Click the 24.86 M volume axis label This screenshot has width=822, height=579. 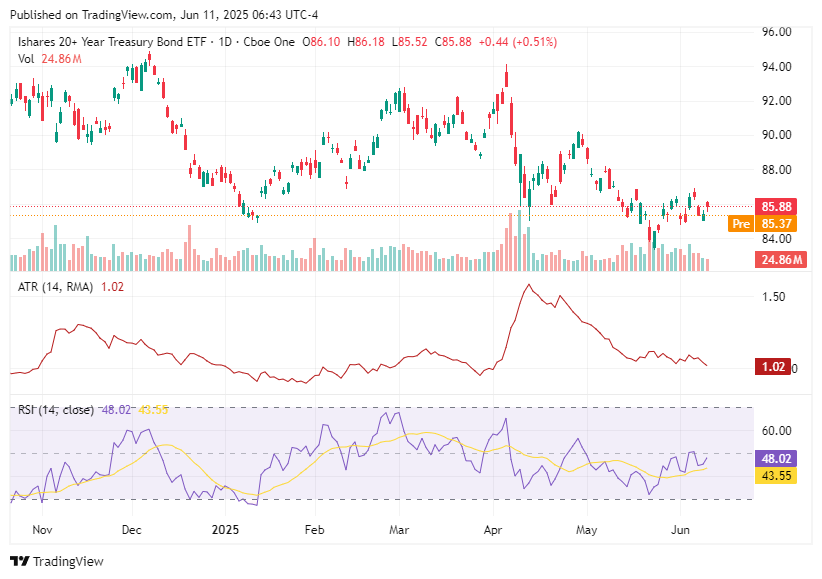click(x=781, y=260)
